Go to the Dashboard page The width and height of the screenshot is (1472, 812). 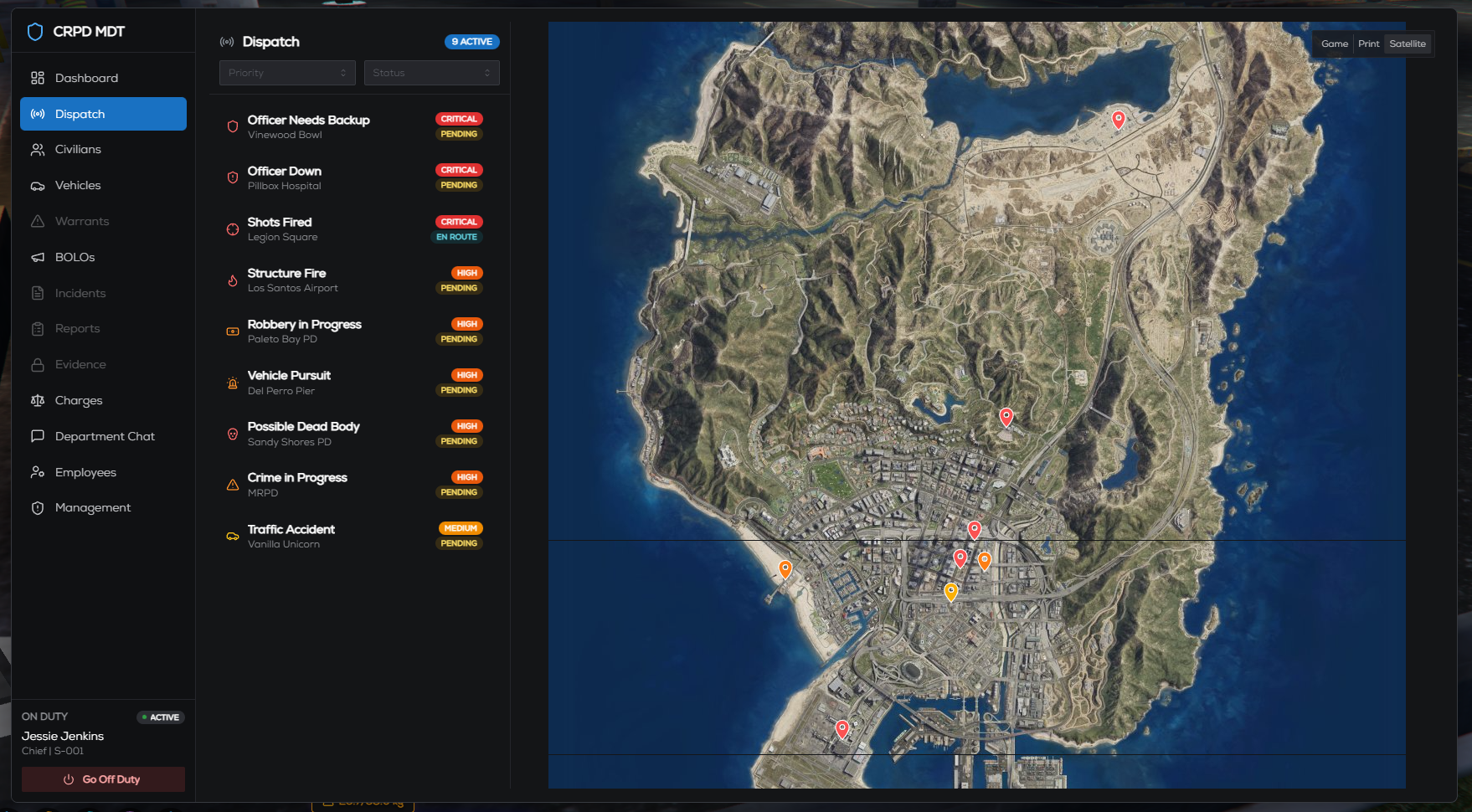tap(103, 78)
